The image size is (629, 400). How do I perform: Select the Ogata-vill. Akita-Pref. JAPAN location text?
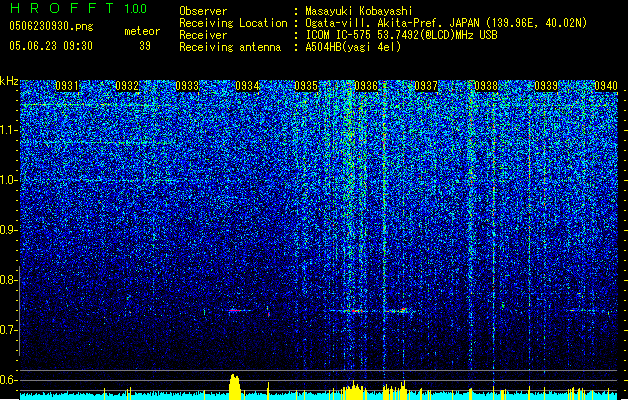tap(446, 23)
